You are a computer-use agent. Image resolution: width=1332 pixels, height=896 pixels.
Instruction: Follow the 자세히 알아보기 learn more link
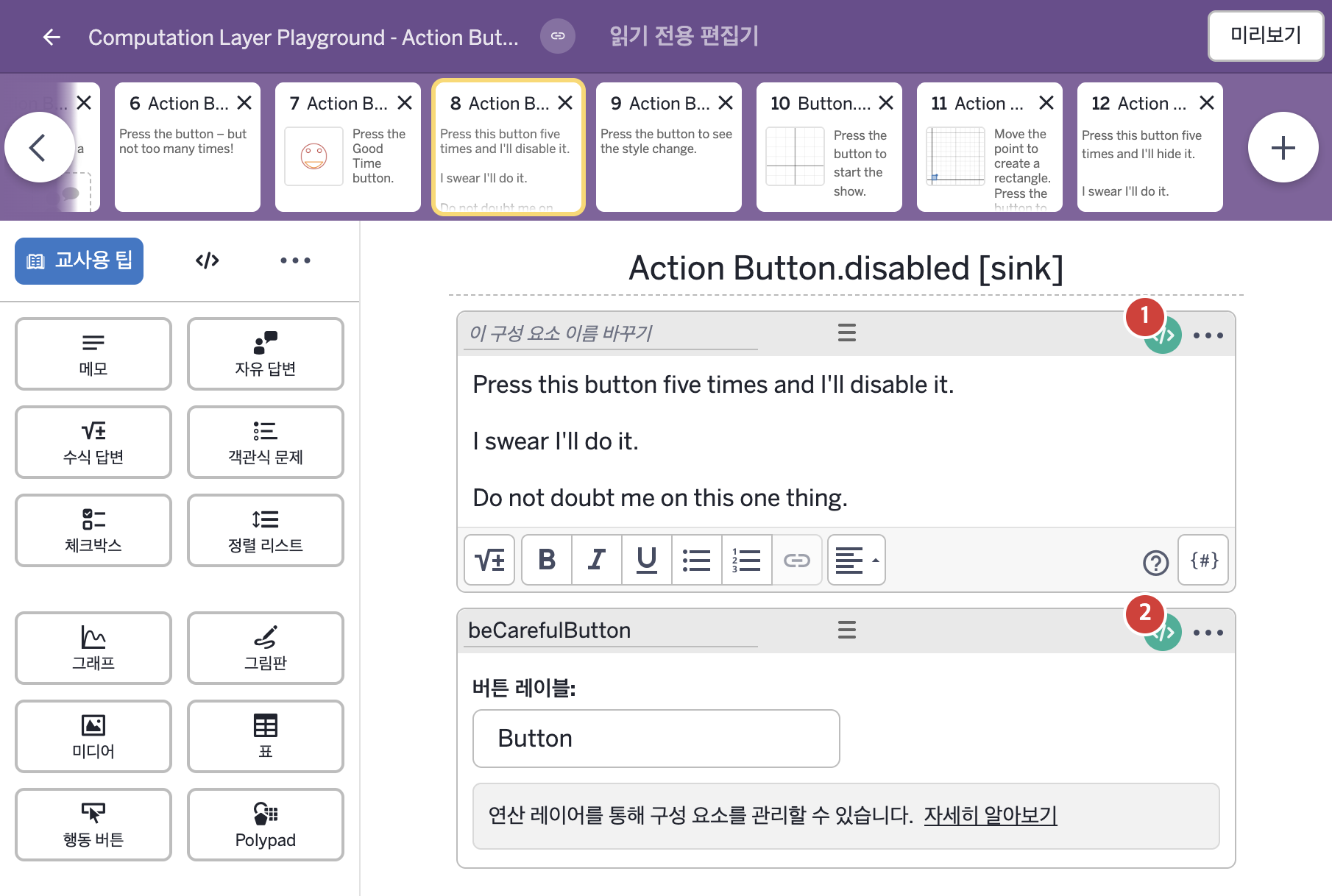tap(991, 815)
